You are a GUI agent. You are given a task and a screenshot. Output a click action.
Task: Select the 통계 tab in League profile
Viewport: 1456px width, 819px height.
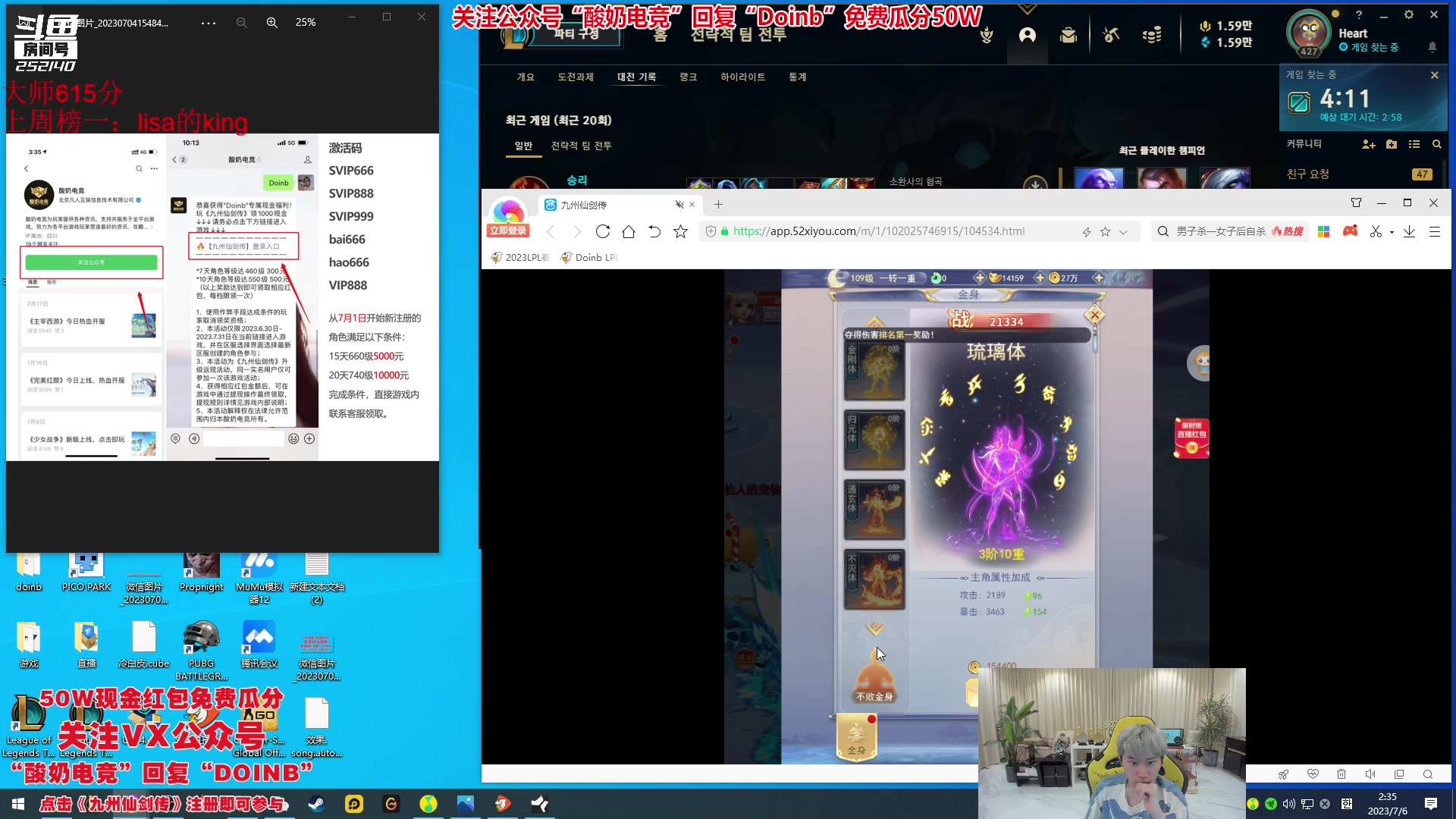pyautogui.click(x=797, y=77)
